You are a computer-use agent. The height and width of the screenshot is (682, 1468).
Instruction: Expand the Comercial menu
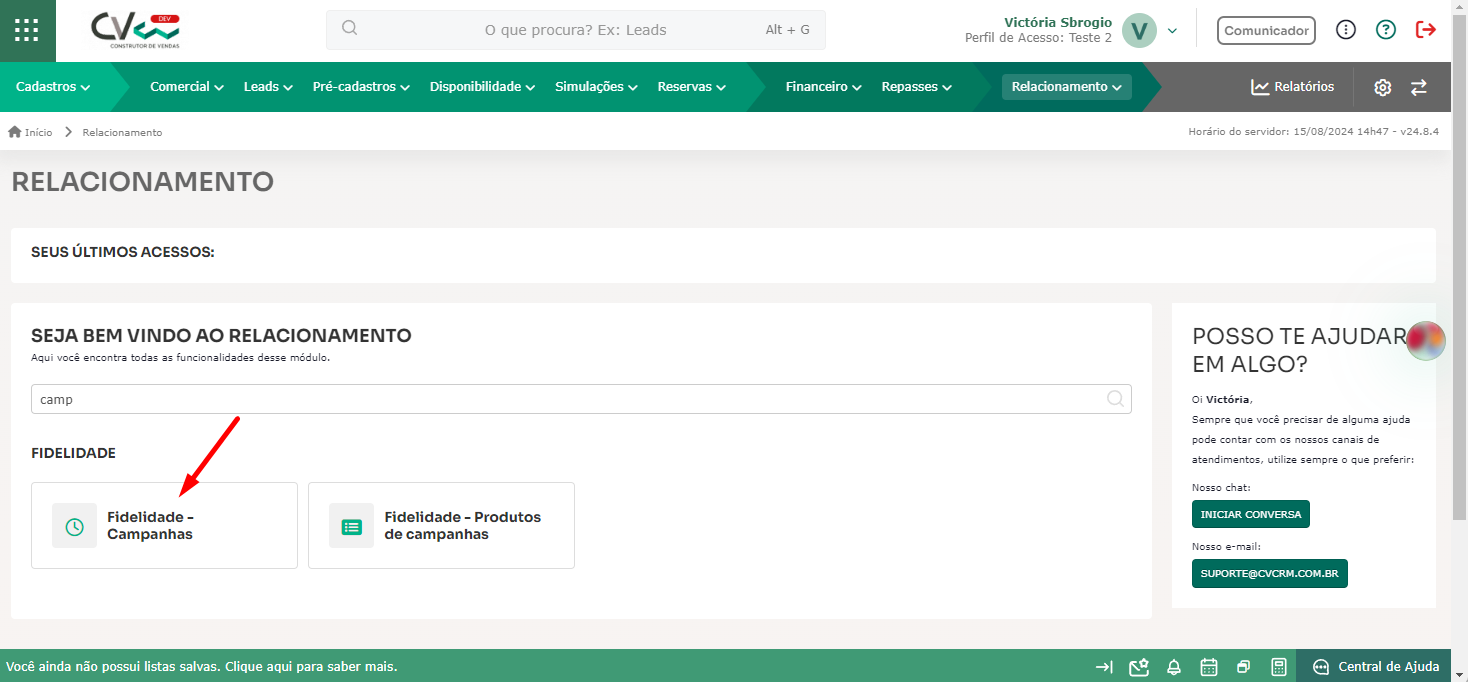187,87
